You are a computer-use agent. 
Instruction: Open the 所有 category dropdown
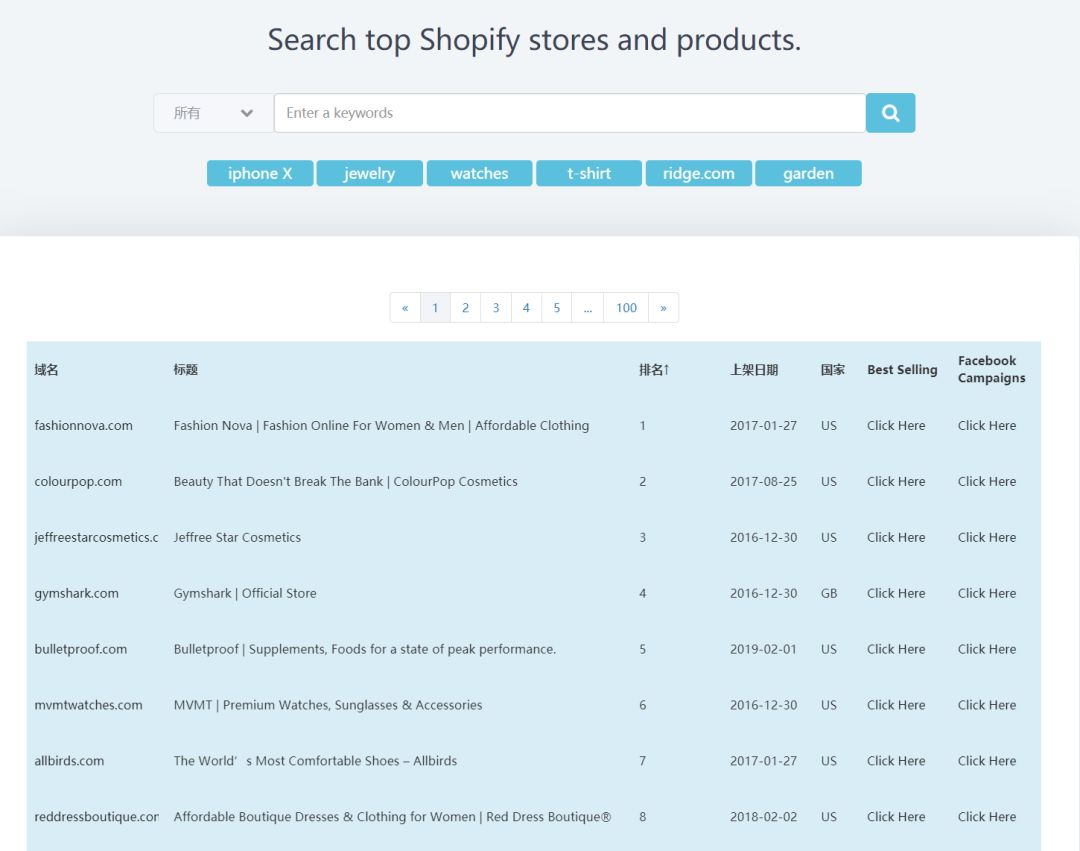[213, 113]
